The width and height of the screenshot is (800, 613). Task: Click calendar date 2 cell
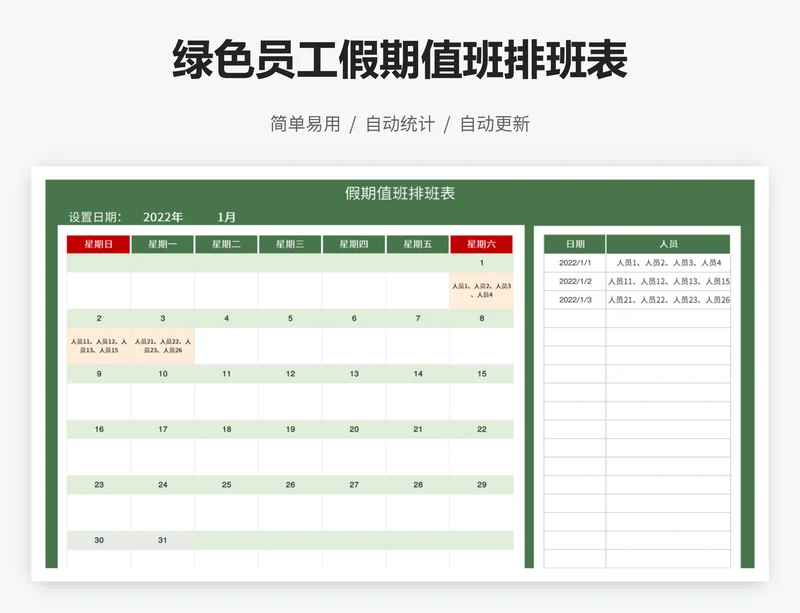(x=98, y=318)
